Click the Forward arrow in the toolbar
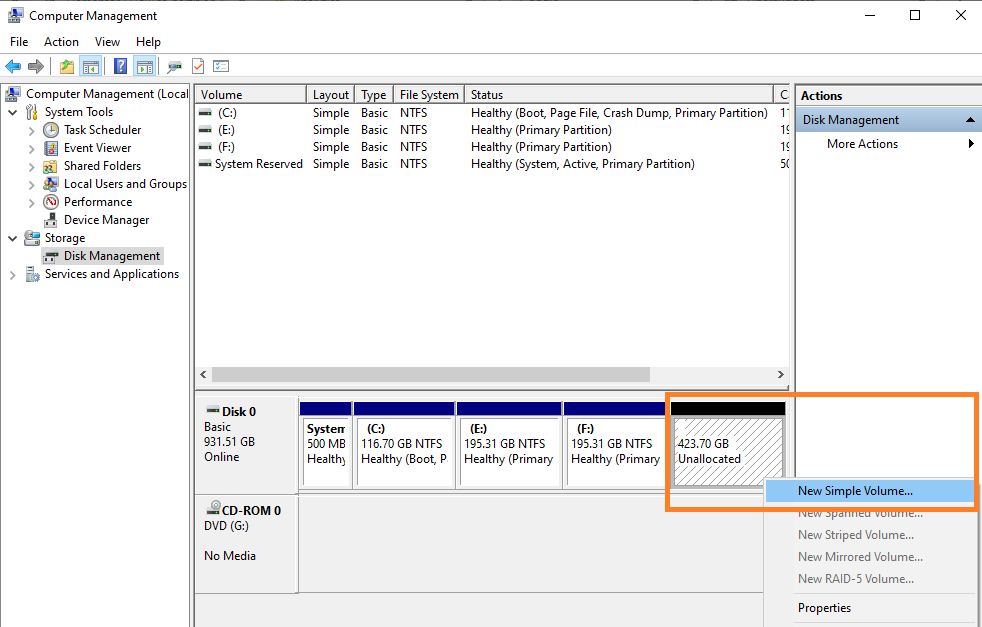Viewport: 982px width, 627px height. pyautogui.click(x=36, y=66)
